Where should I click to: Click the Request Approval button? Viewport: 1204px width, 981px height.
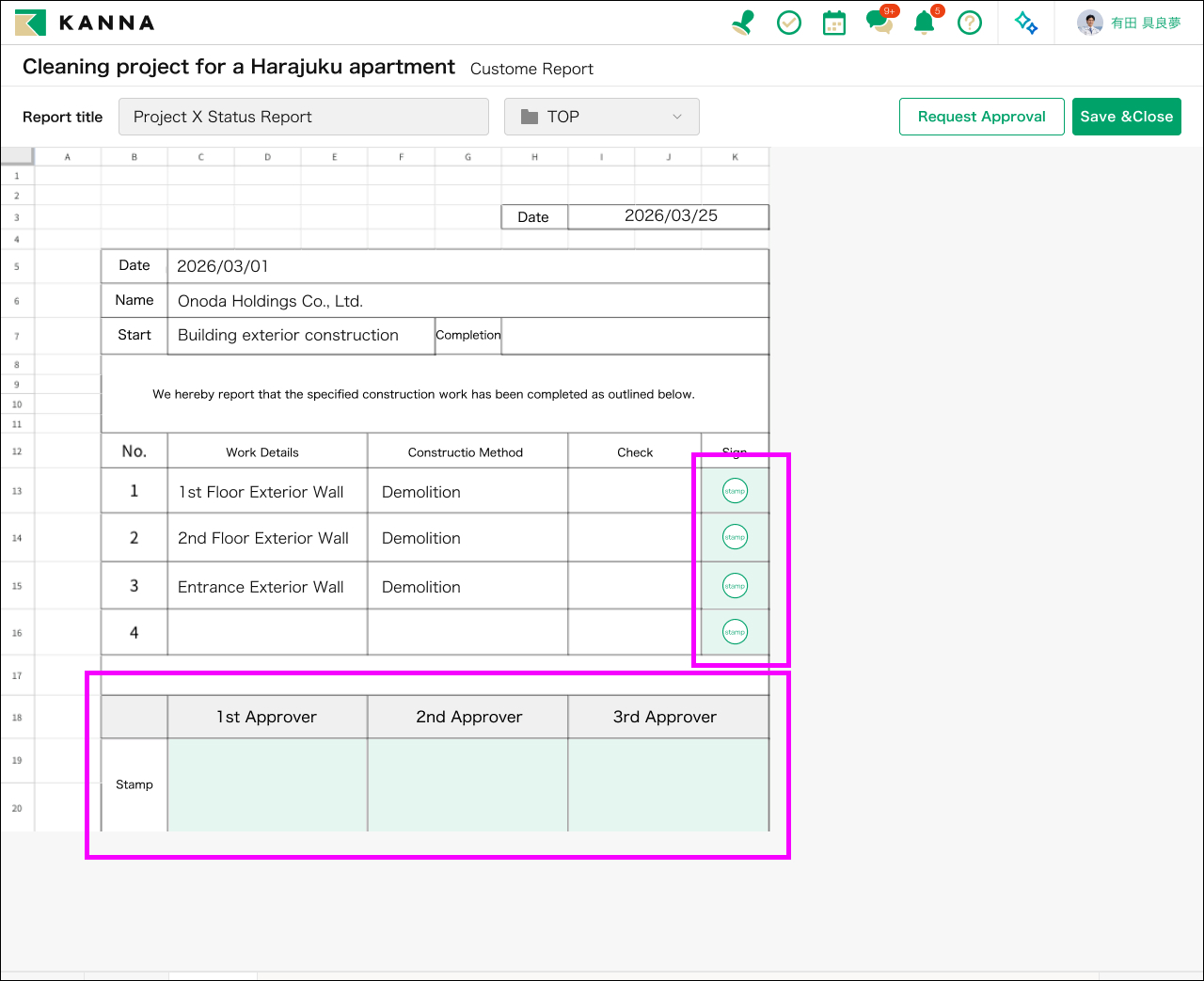pos(981,117)
